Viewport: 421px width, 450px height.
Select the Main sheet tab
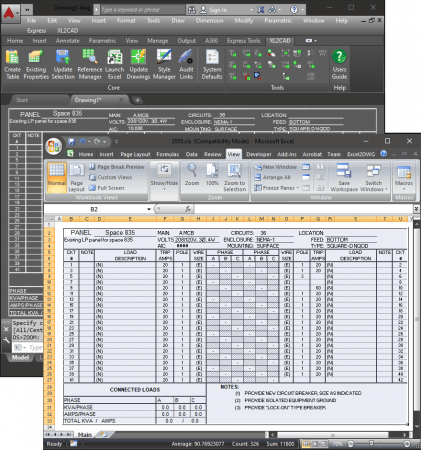point(85,435)
